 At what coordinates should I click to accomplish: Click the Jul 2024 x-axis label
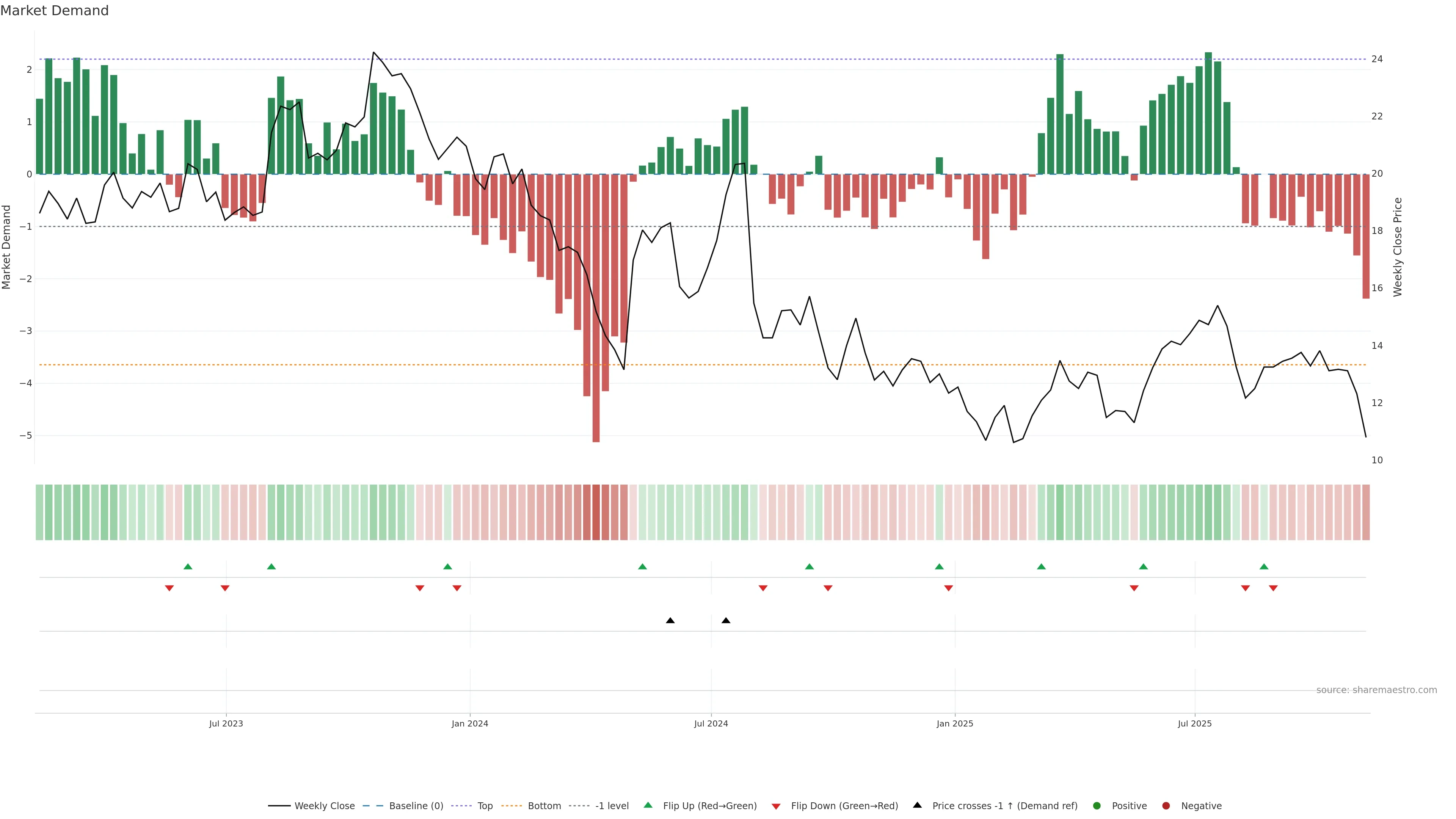[711, 724]
